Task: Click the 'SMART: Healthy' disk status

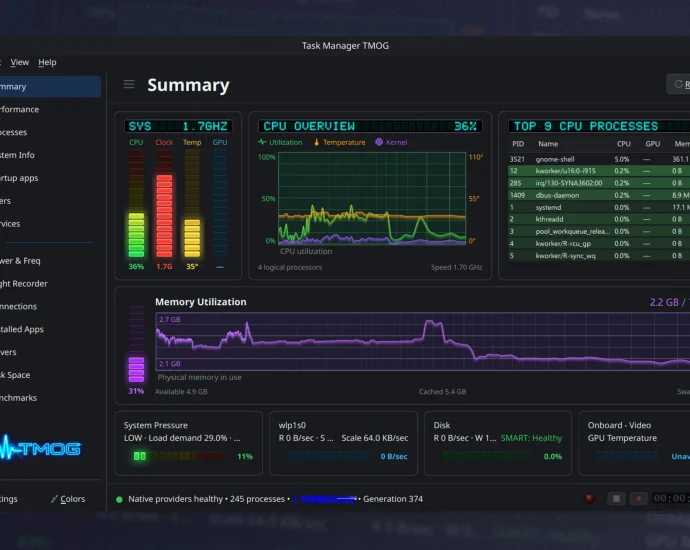Action: point(531,438)
